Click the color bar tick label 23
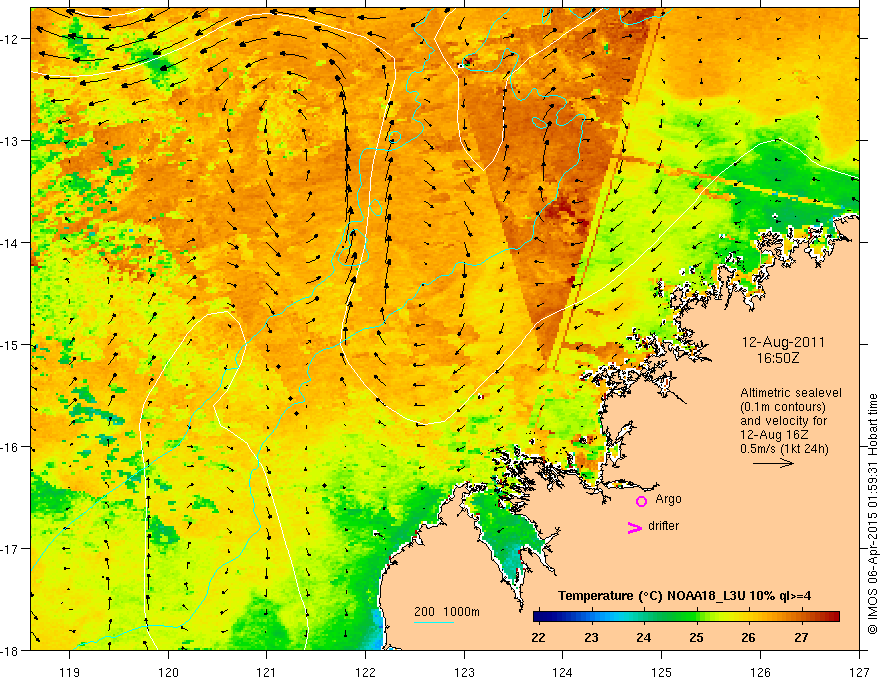 pos(592,637)
